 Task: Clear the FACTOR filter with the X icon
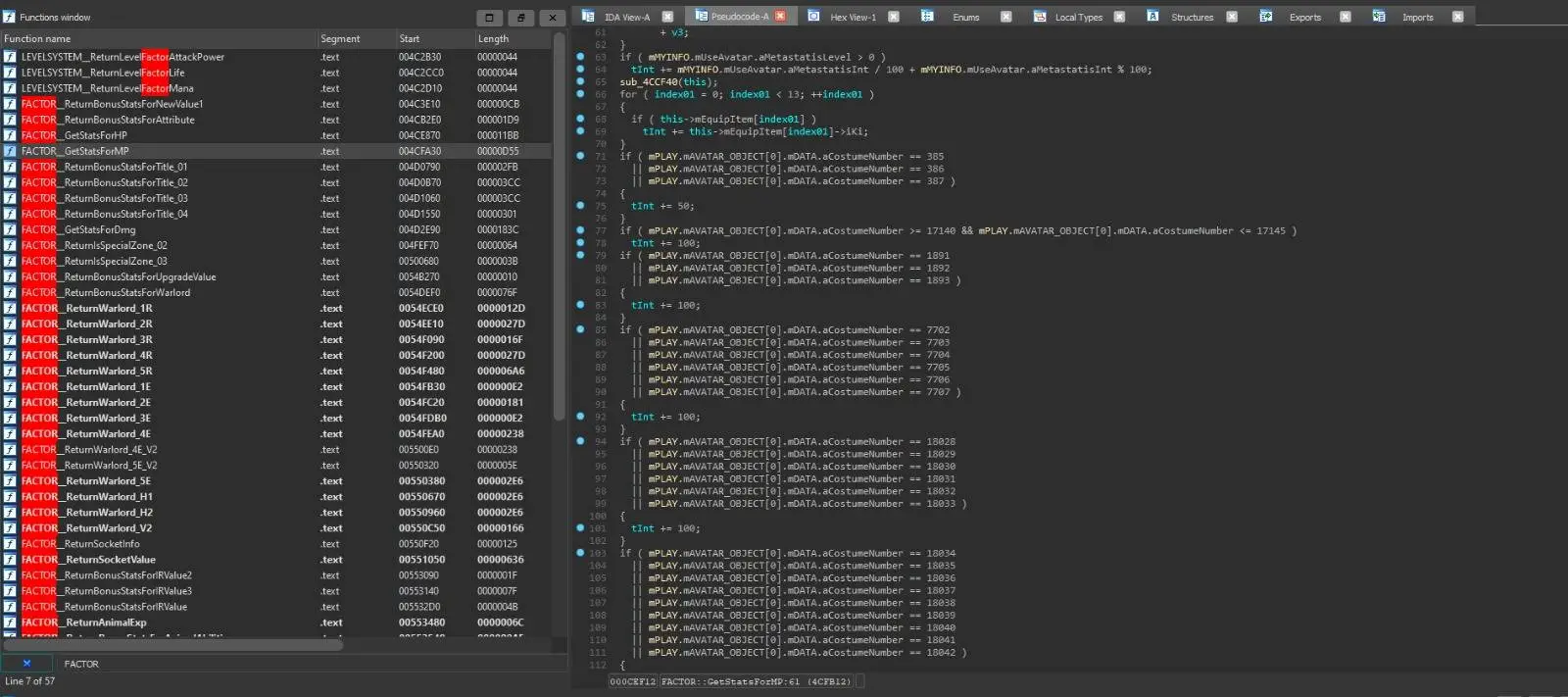[x=26, y=664]
